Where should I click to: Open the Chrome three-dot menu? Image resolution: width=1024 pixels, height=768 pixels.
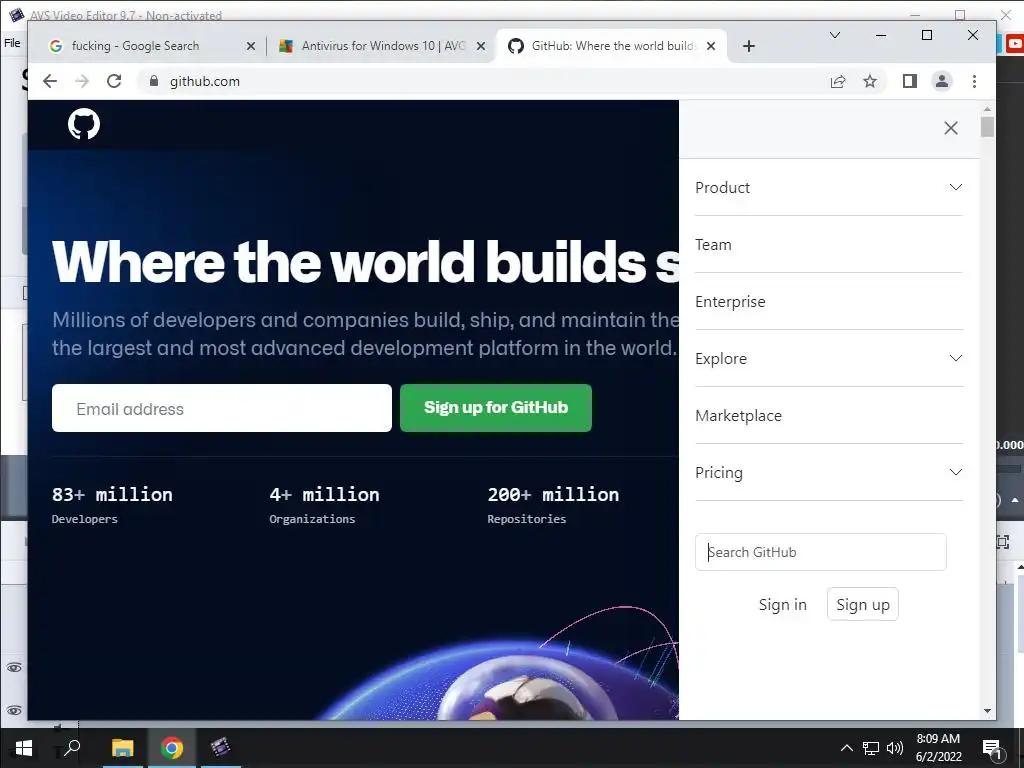pyautogui.click(x=974, y=81)
